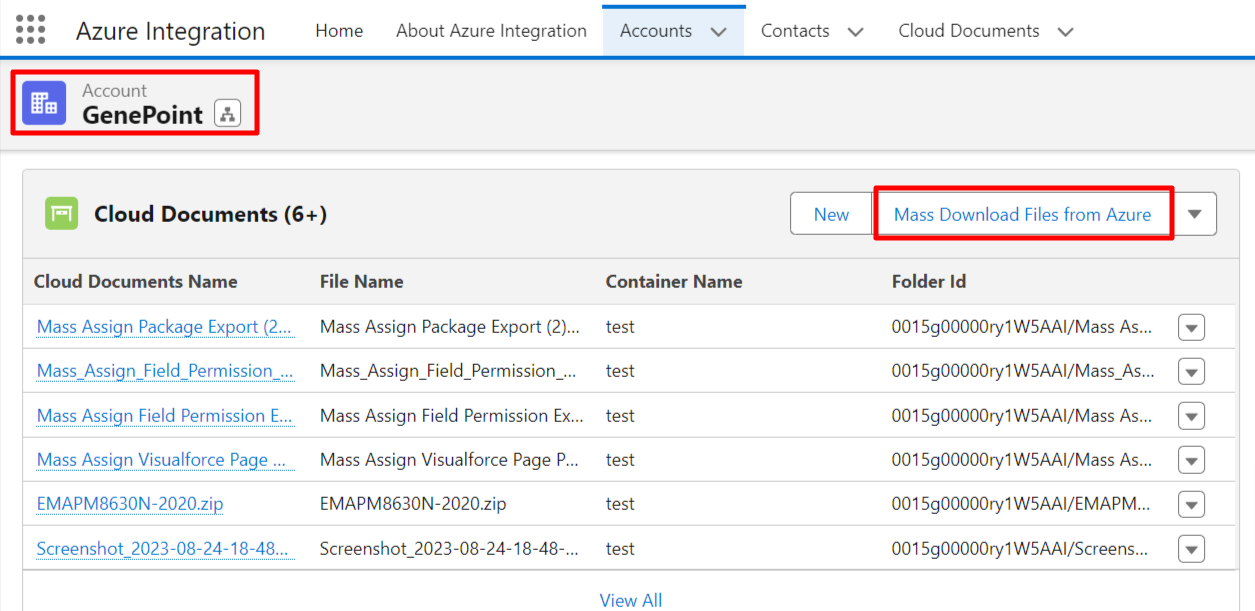Open Mass Assign Field Permission E document link
1255x611 pixels.
click(165, 416)
